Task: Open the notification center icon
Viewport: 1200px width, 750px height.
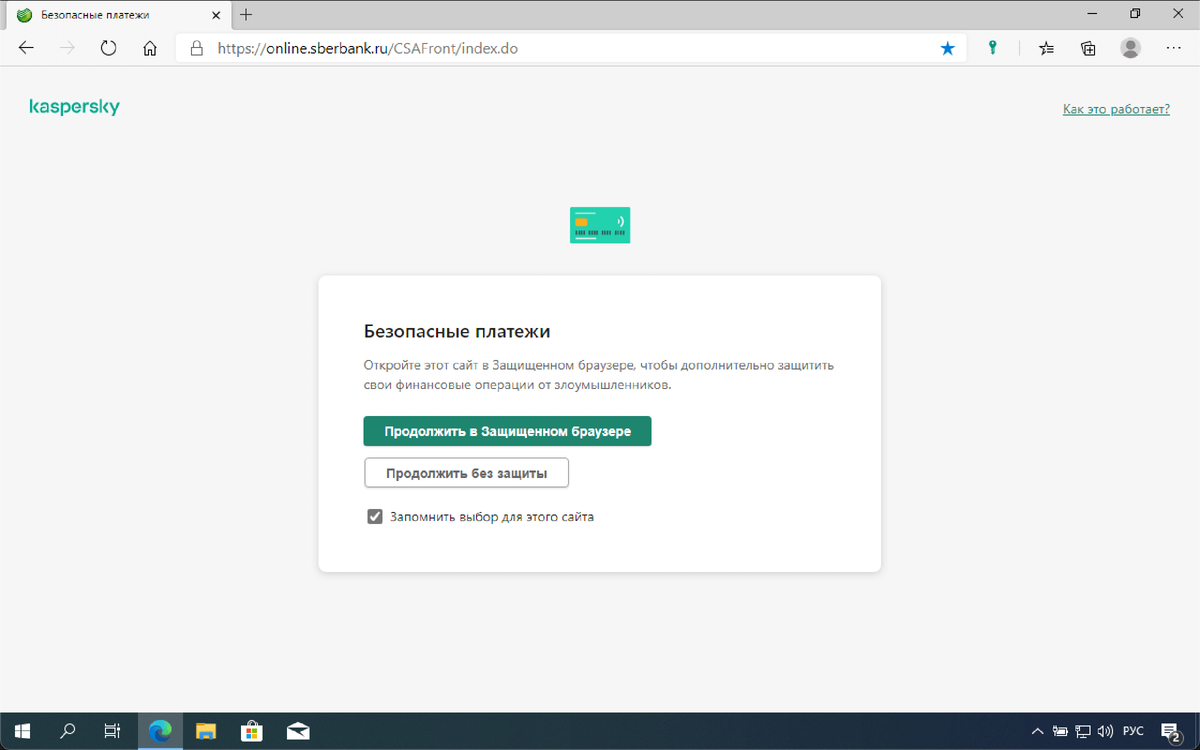Action: click(x=1171, y=731)
